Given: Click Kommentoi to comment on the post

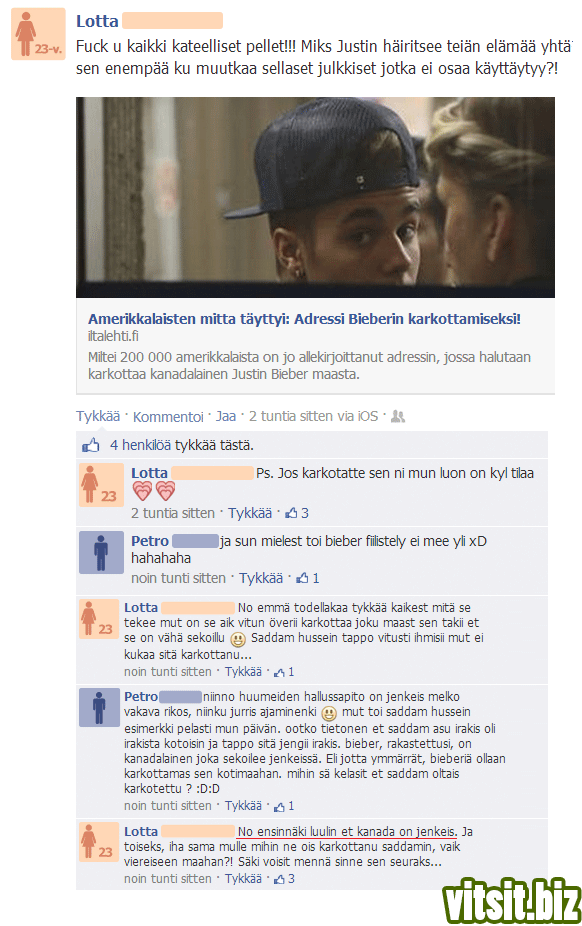Looking at the screenshot, I should (168, 417).
